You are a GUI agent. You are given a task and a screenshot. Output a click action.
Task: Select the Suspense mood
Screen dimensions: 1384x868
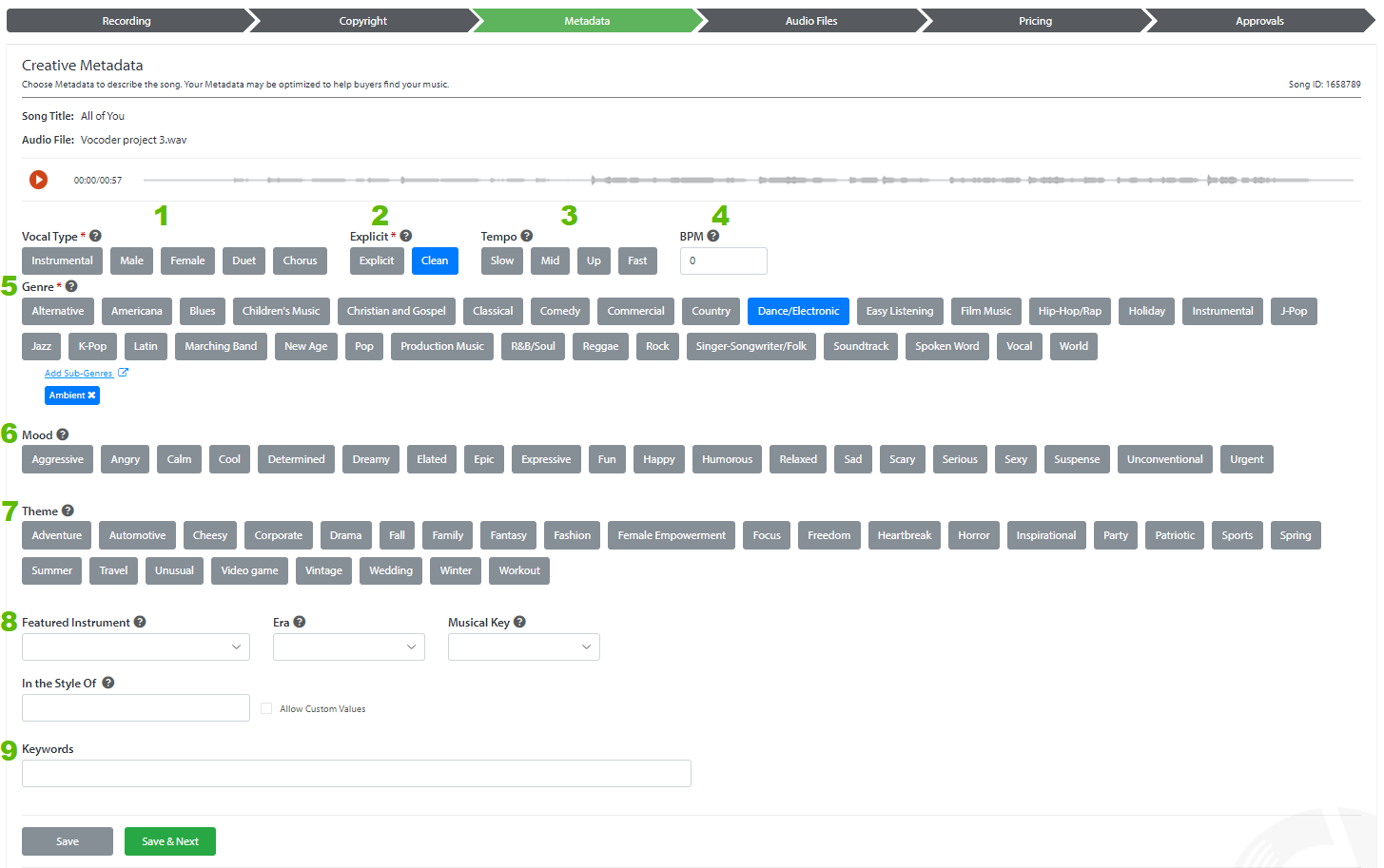click(1077, 459)
